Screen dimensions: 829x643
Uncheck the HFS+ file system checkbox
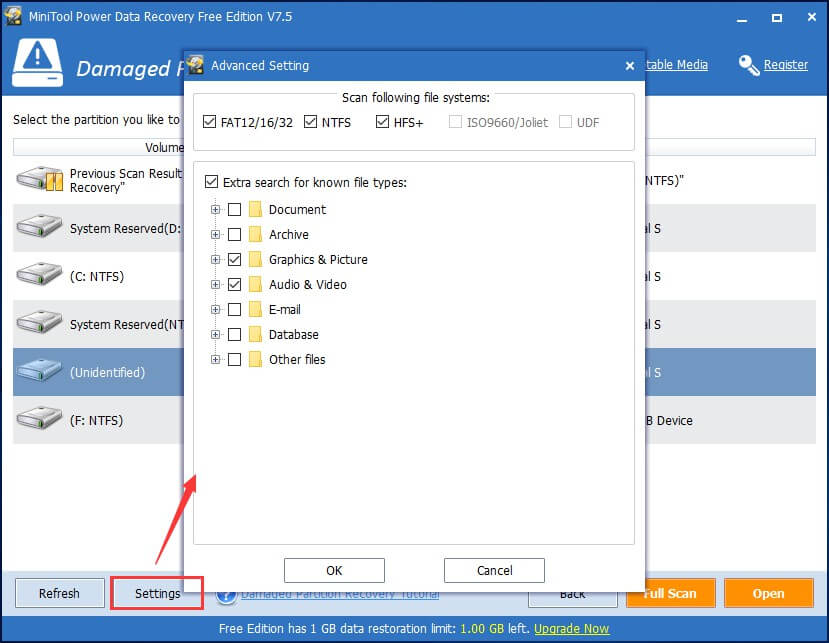coord(382,122)
